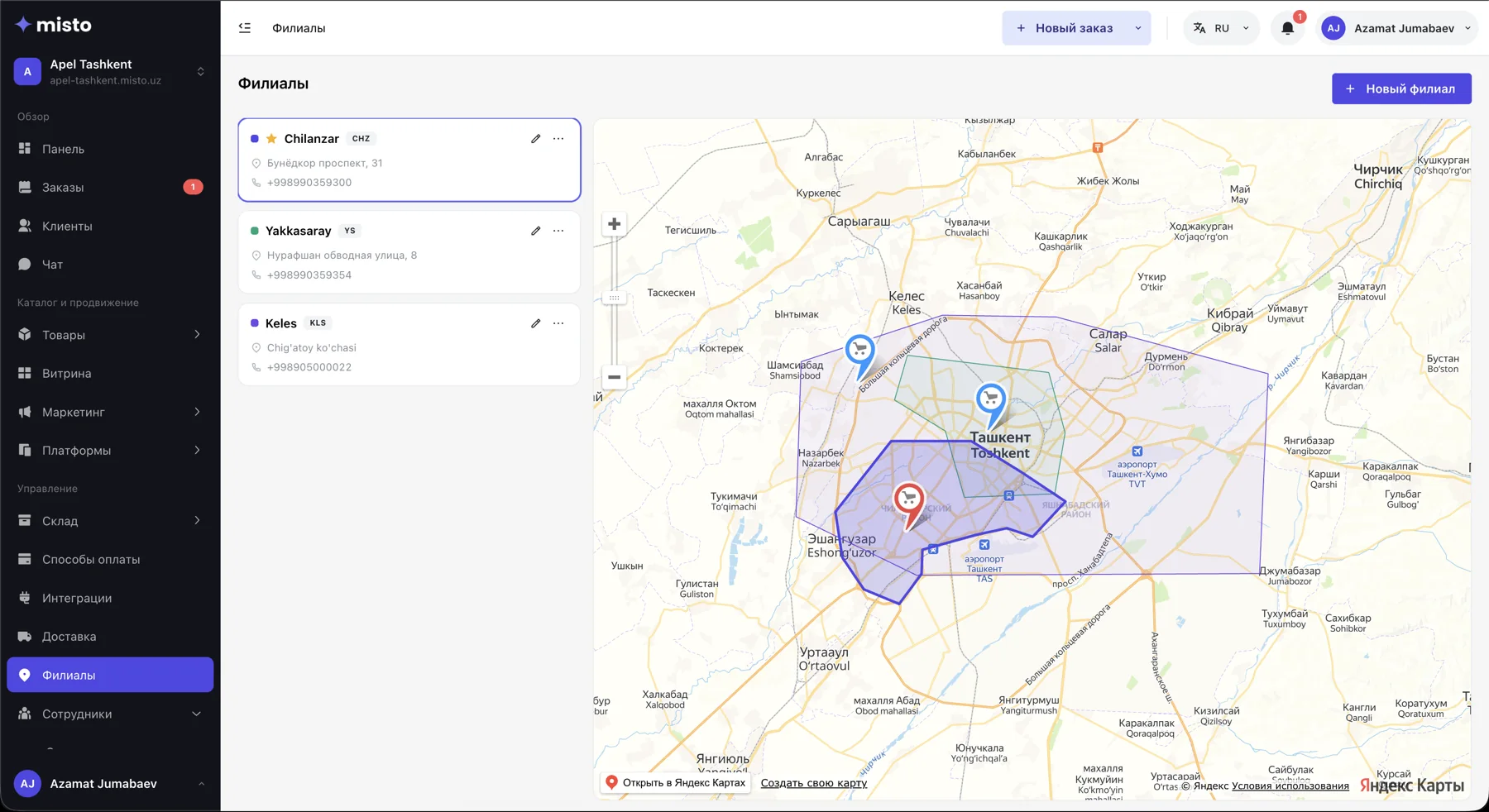Expand the Склад menu
Image resolution: width=1489 pixels, height=812 pixels.
click(x=110, y=521)
